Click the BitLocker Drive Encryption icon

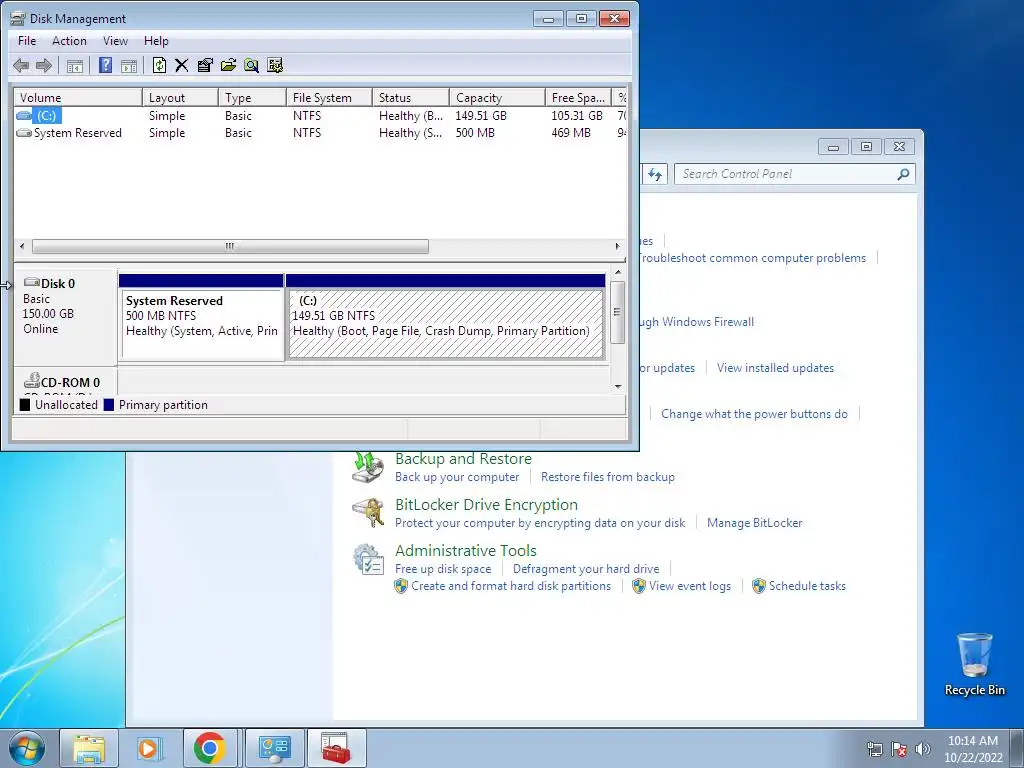click(x=368, y=513)
